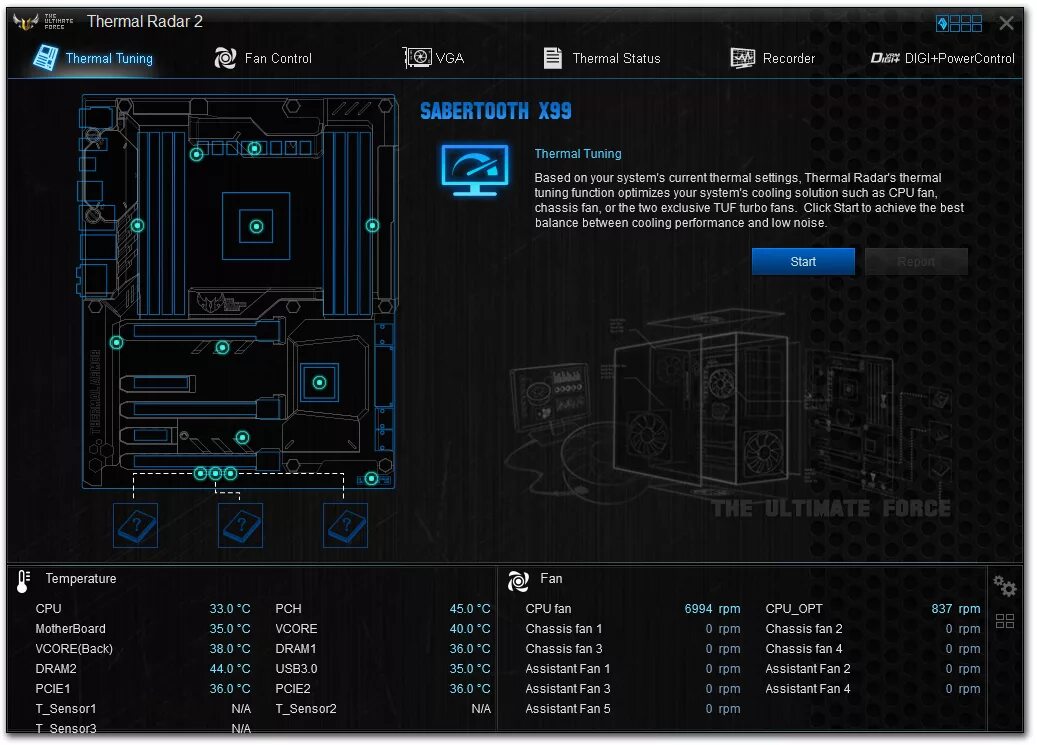Screen dimensions: 1037x745
Task: Click the VGA graphics card icon
Action: pos(417,58)
